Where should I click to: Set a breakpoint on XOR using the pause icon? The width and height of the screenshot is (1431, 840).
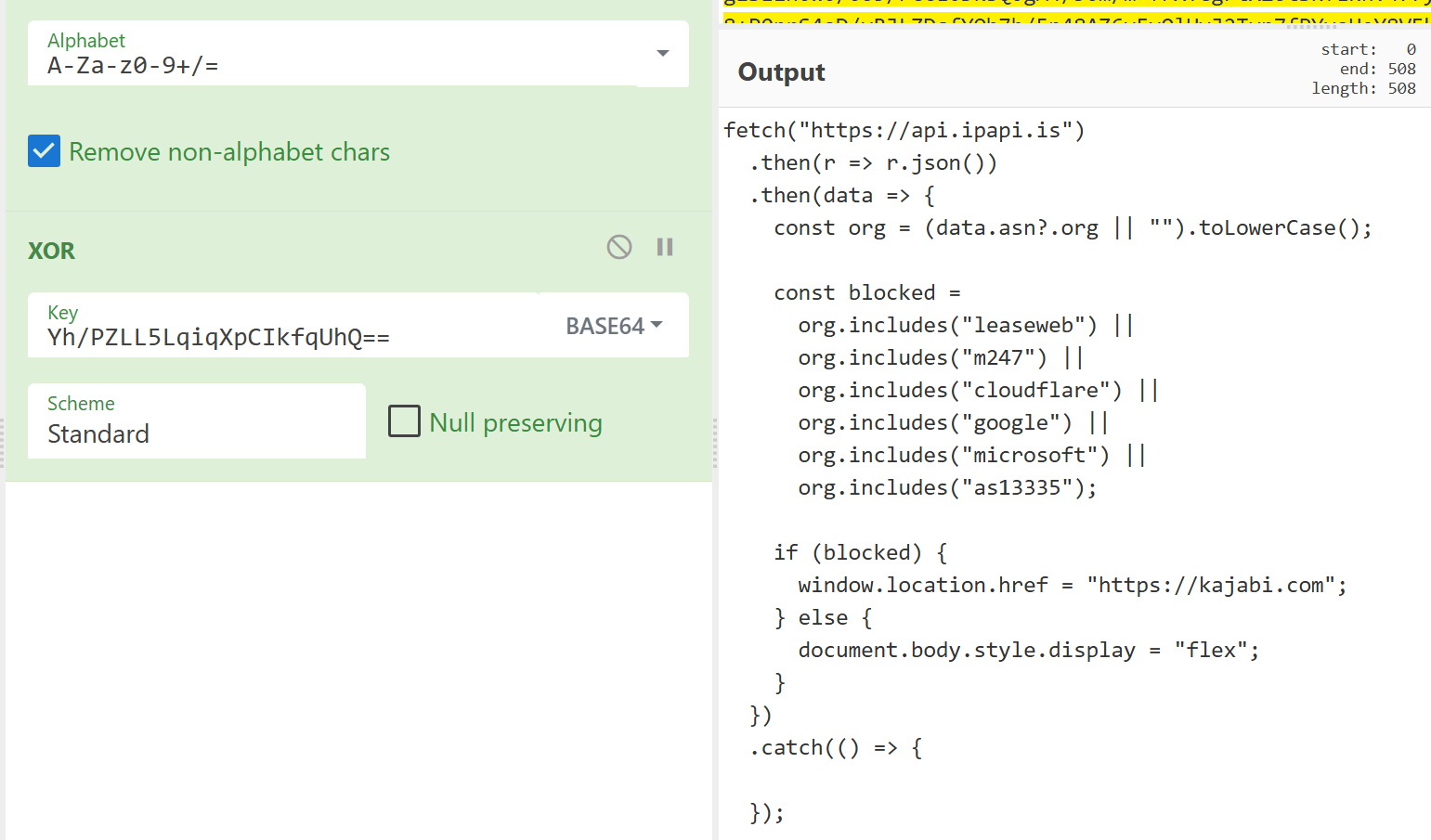pos(665,247)
